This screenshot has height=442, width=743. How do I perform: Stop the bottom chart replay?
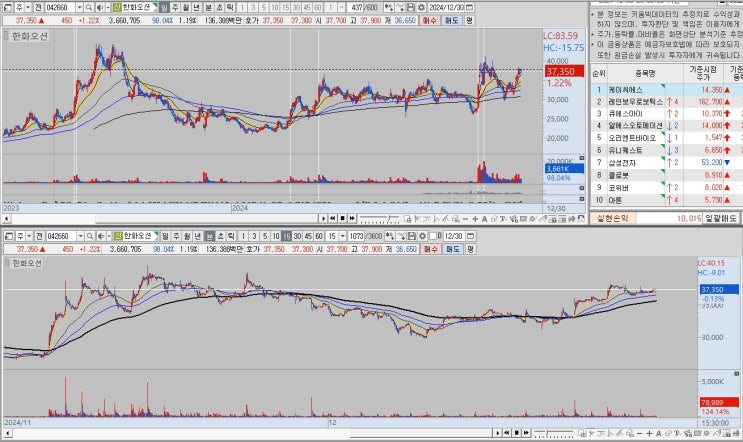click(x=516, y=433)
